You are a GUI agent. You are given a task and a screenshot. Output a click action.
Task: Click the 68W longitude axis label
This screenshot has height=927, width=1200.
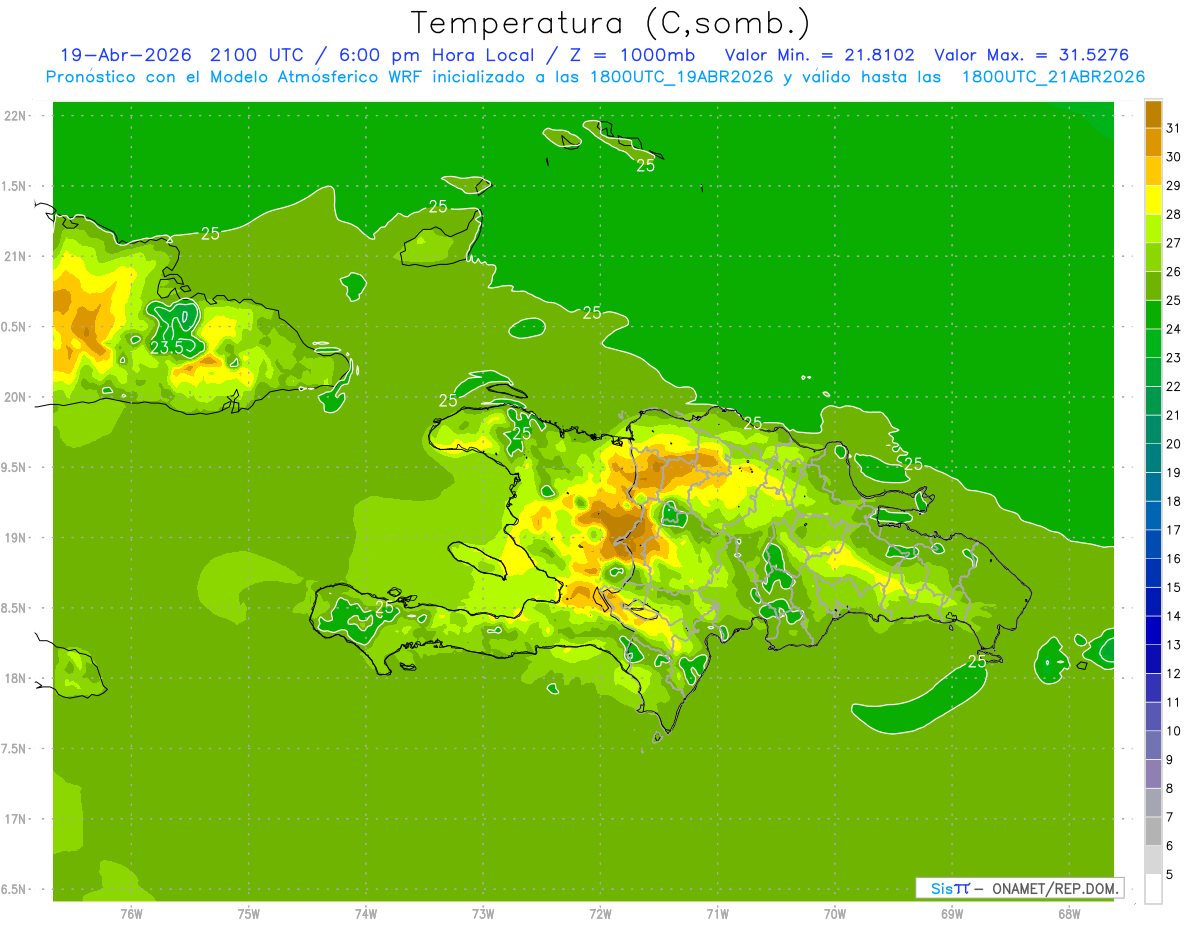pos(1068,913)
